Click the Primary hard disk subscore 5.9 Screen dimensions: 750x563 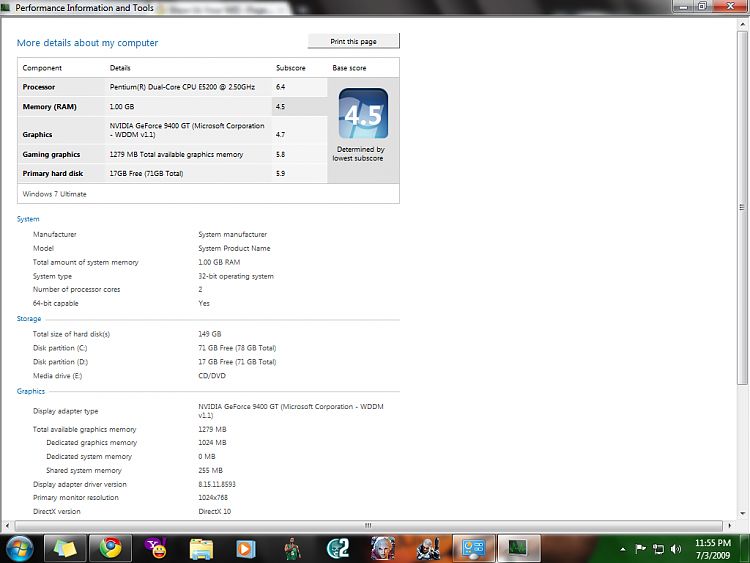(280, 174)
